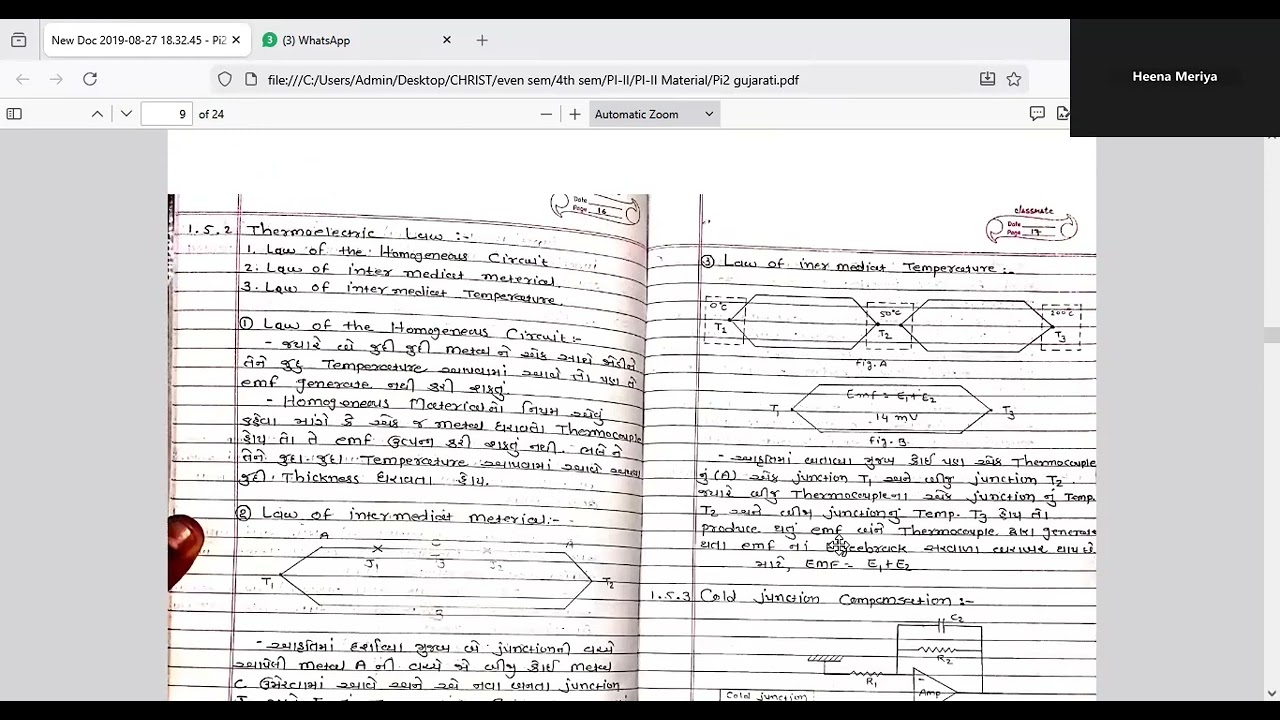Go to the next PDF page
Screen dimensions: 1280x720
[x=126, y=114]
